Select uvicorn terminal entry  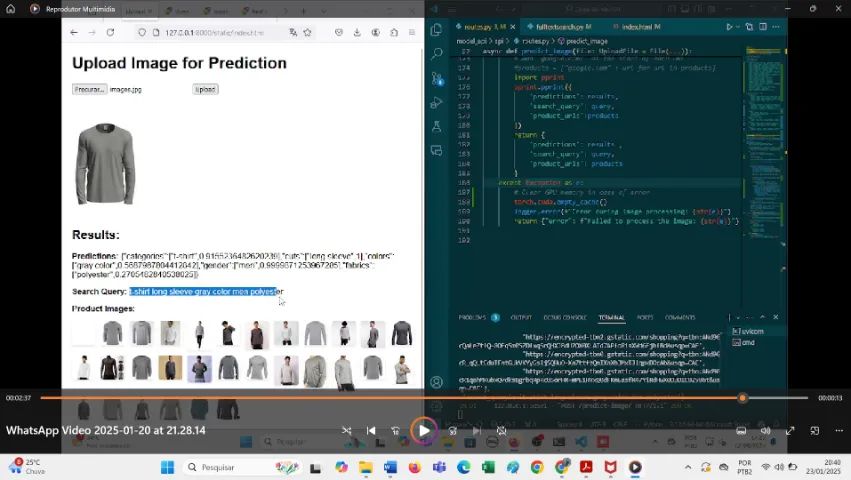click(x=752, y=331)
